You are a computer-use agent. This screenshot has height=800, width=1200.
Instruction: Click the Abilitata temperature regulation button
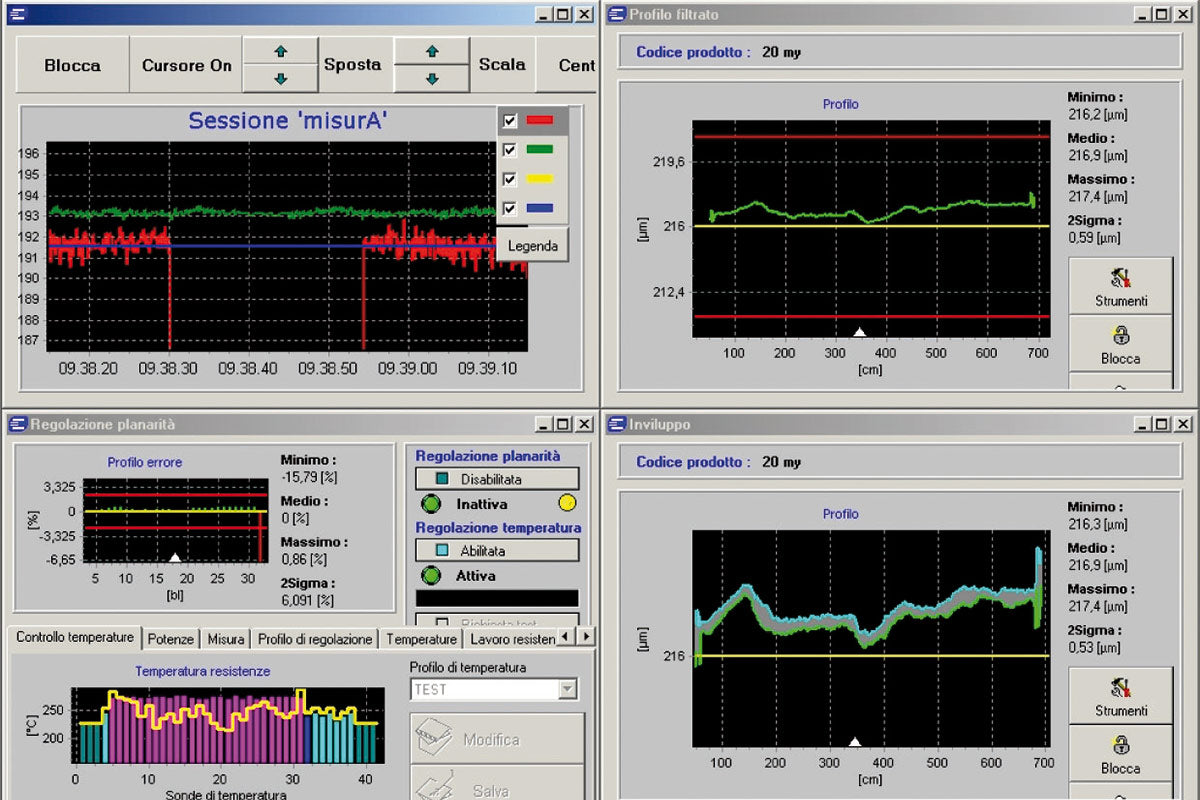click(x=497, y=550)
